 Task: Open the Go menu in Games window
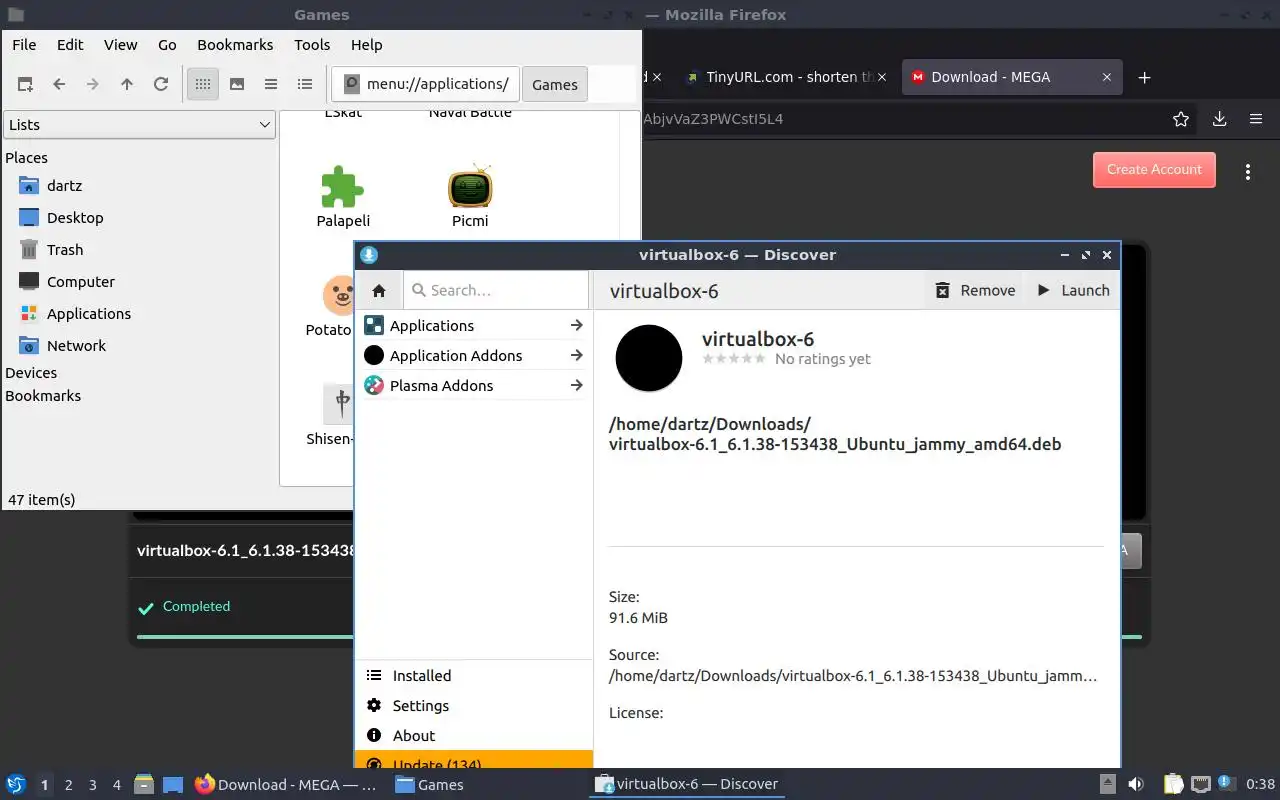click(x=167, y=45)
